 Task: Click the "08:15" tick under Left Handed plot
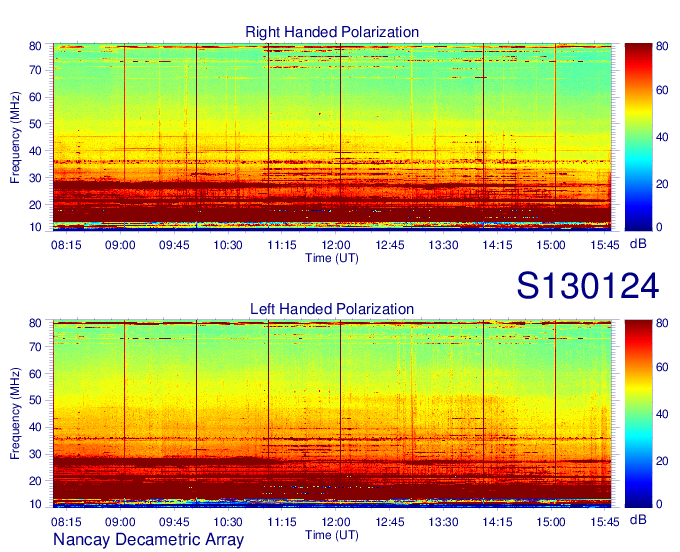pyautogui.click(x=66, y=522)
